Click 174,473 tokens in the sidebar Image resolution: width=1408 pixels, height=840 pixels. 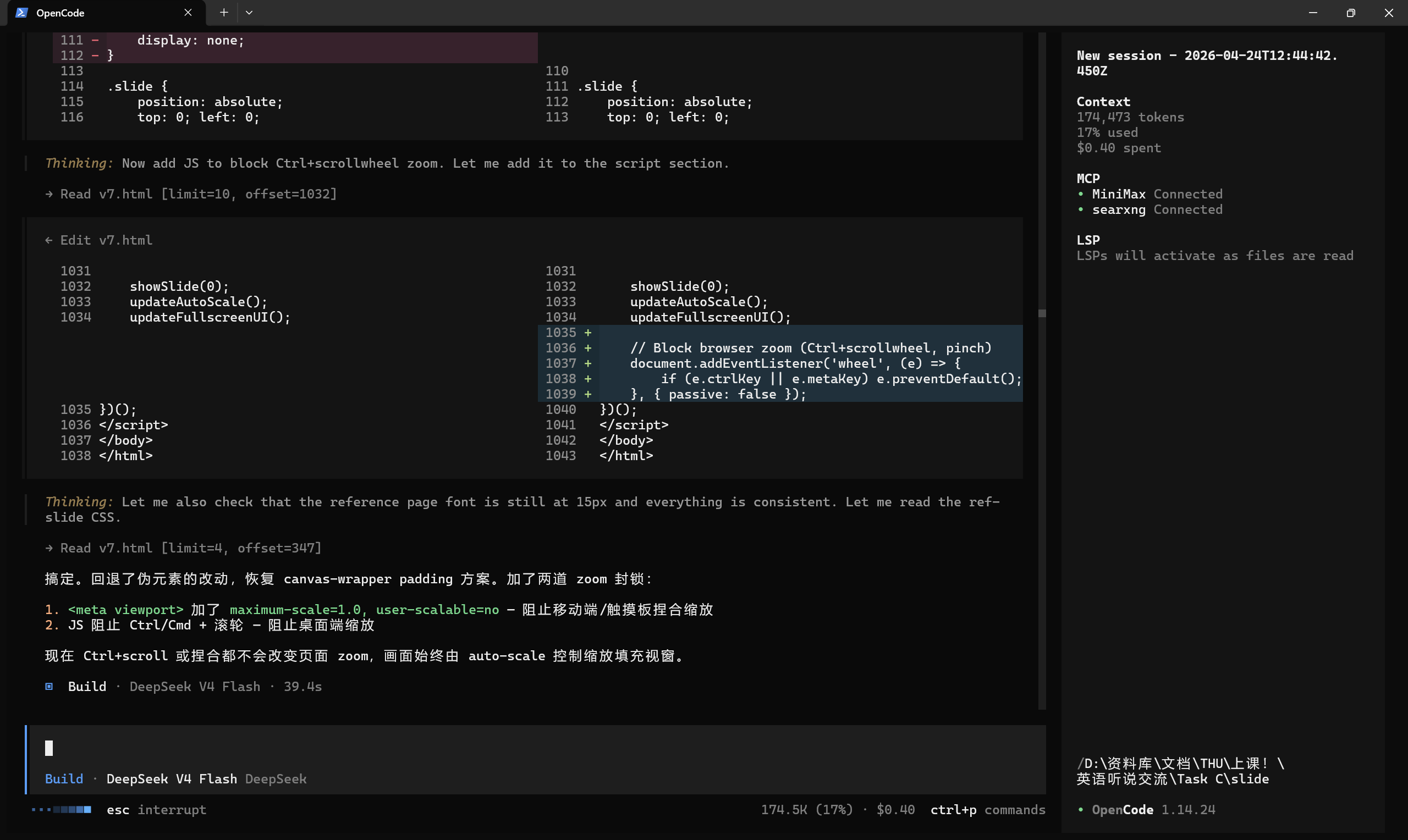point(1130,117)
